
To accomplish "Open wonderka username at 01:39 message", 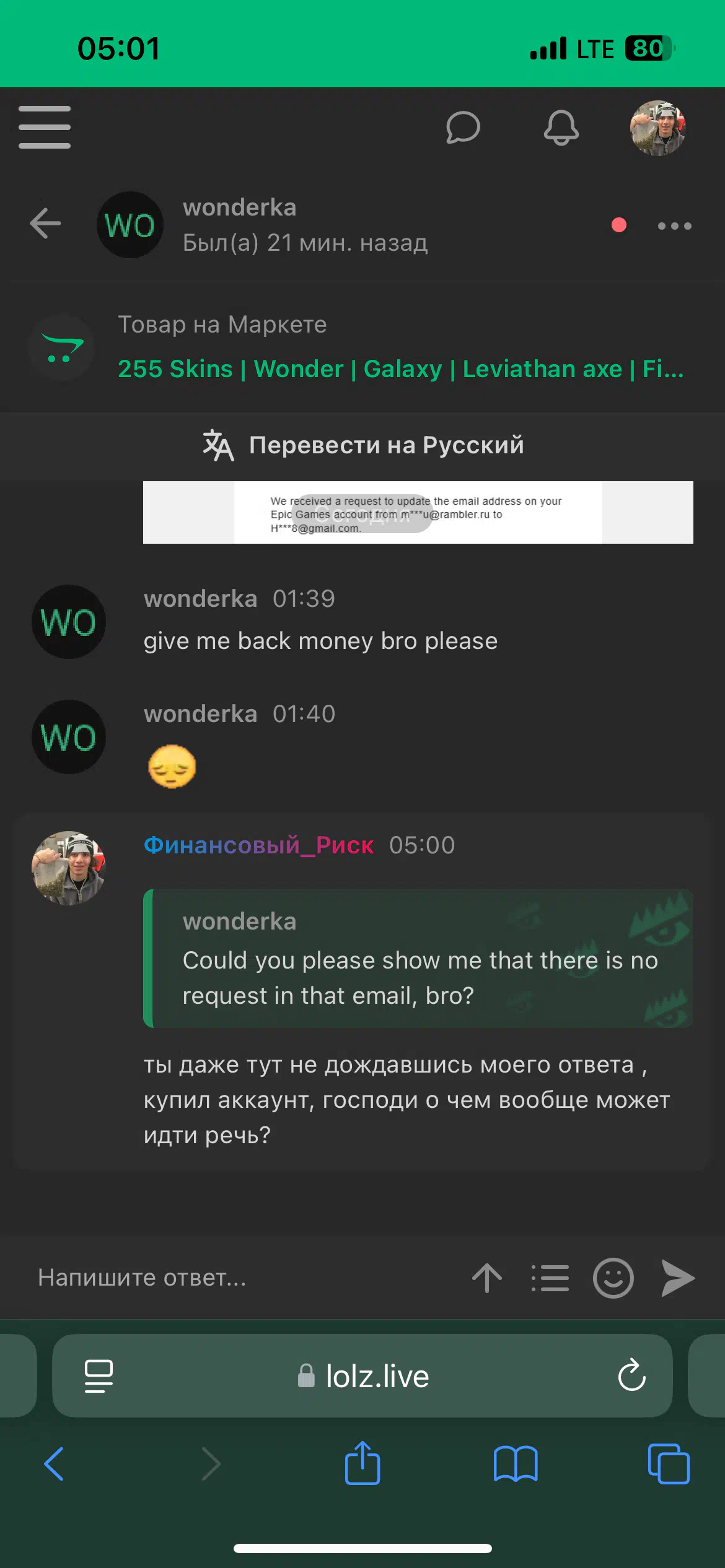I will click(200, 599).
